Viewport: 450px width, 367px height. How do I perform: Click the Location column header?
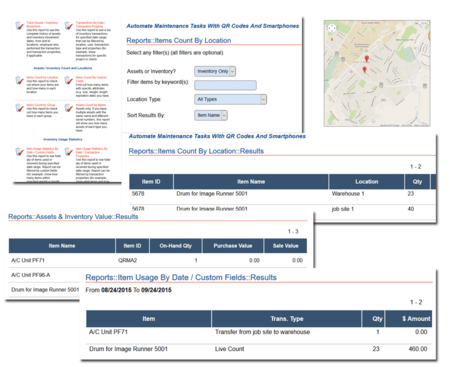366,182
